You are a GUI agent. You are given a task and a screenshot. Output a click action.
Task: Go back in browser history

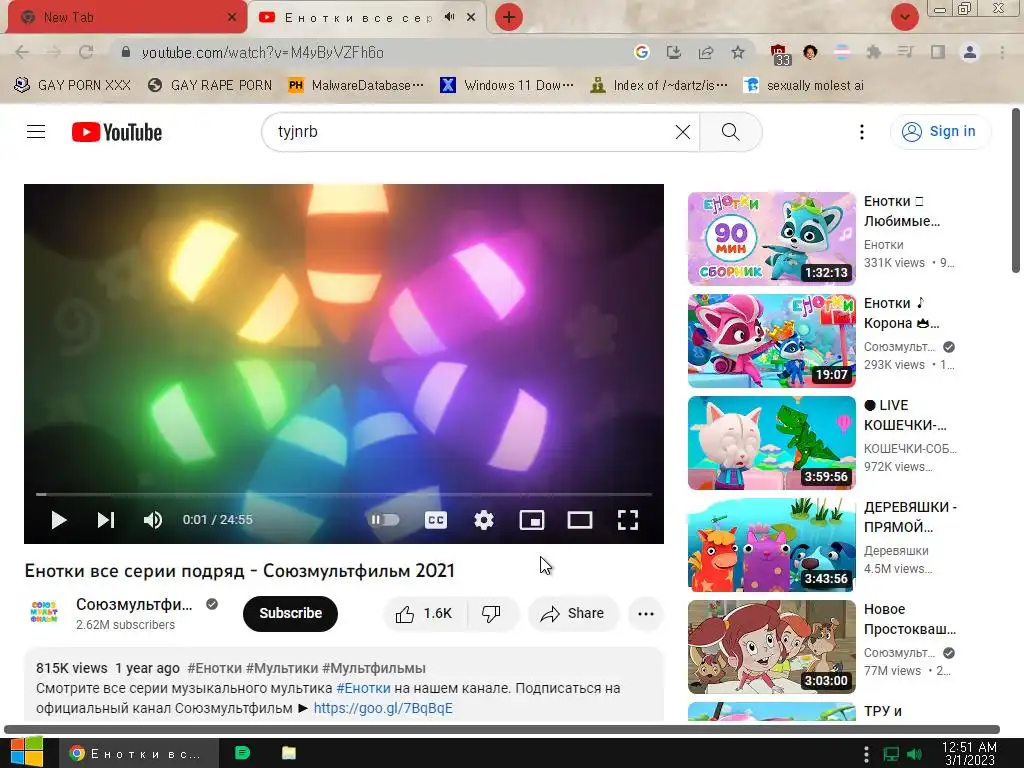[x=22, y=52]
